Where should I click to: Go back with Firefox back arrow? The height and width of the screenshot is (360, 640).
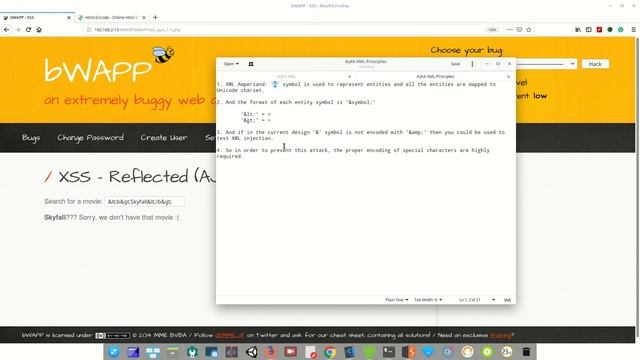tap(7, 29)
